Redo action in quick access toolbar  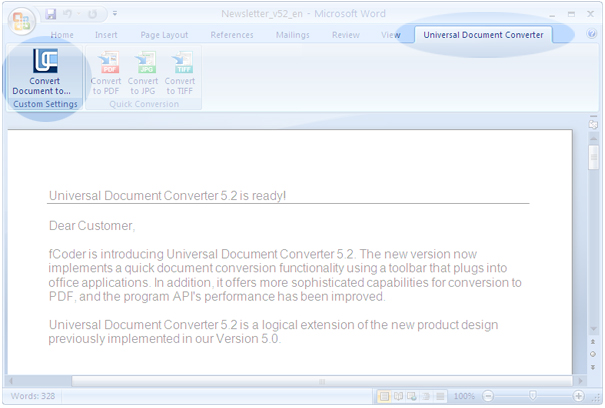(x=92, y=14)
